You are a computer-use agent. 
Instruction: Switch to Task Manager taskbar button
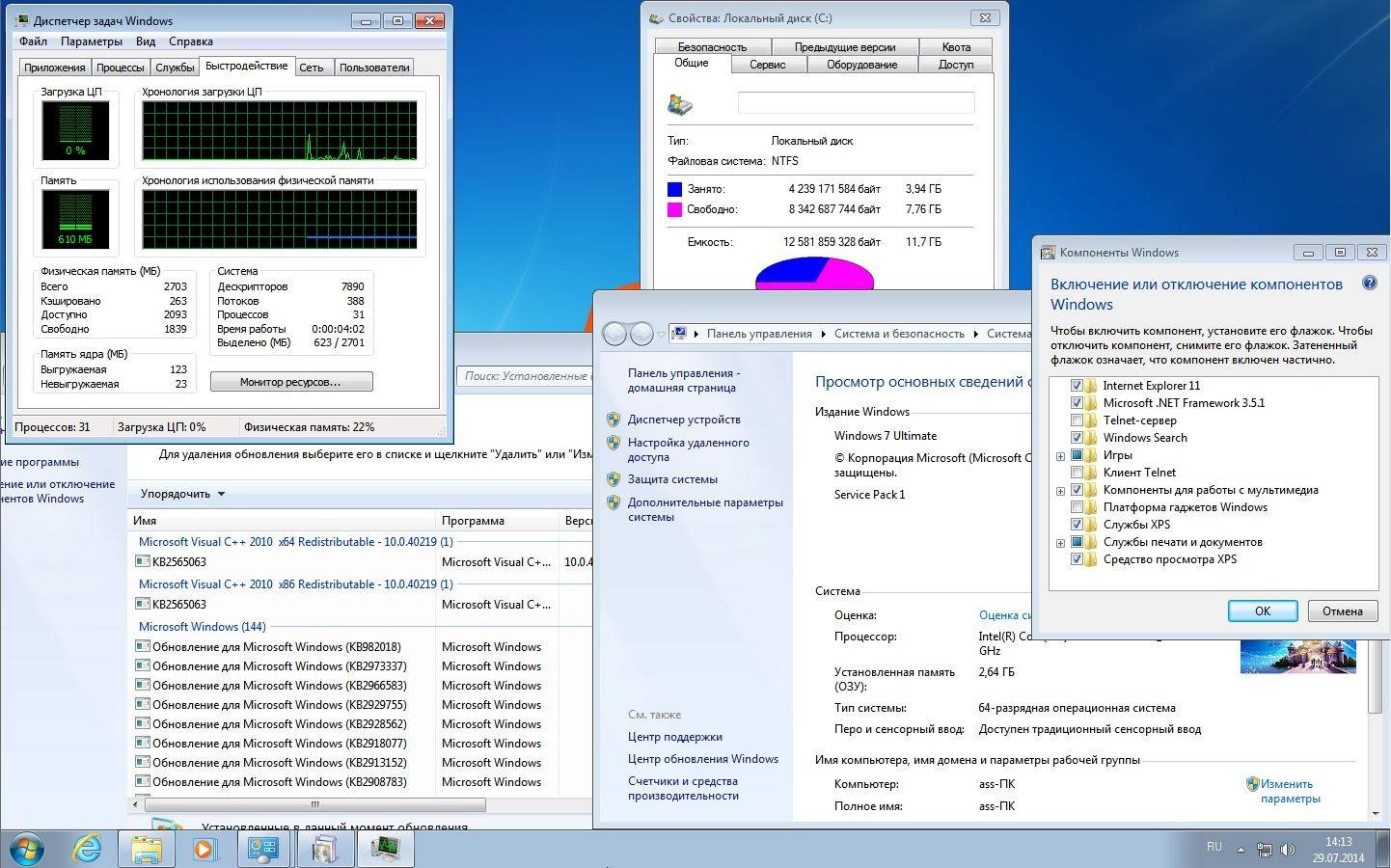point(385,849)
